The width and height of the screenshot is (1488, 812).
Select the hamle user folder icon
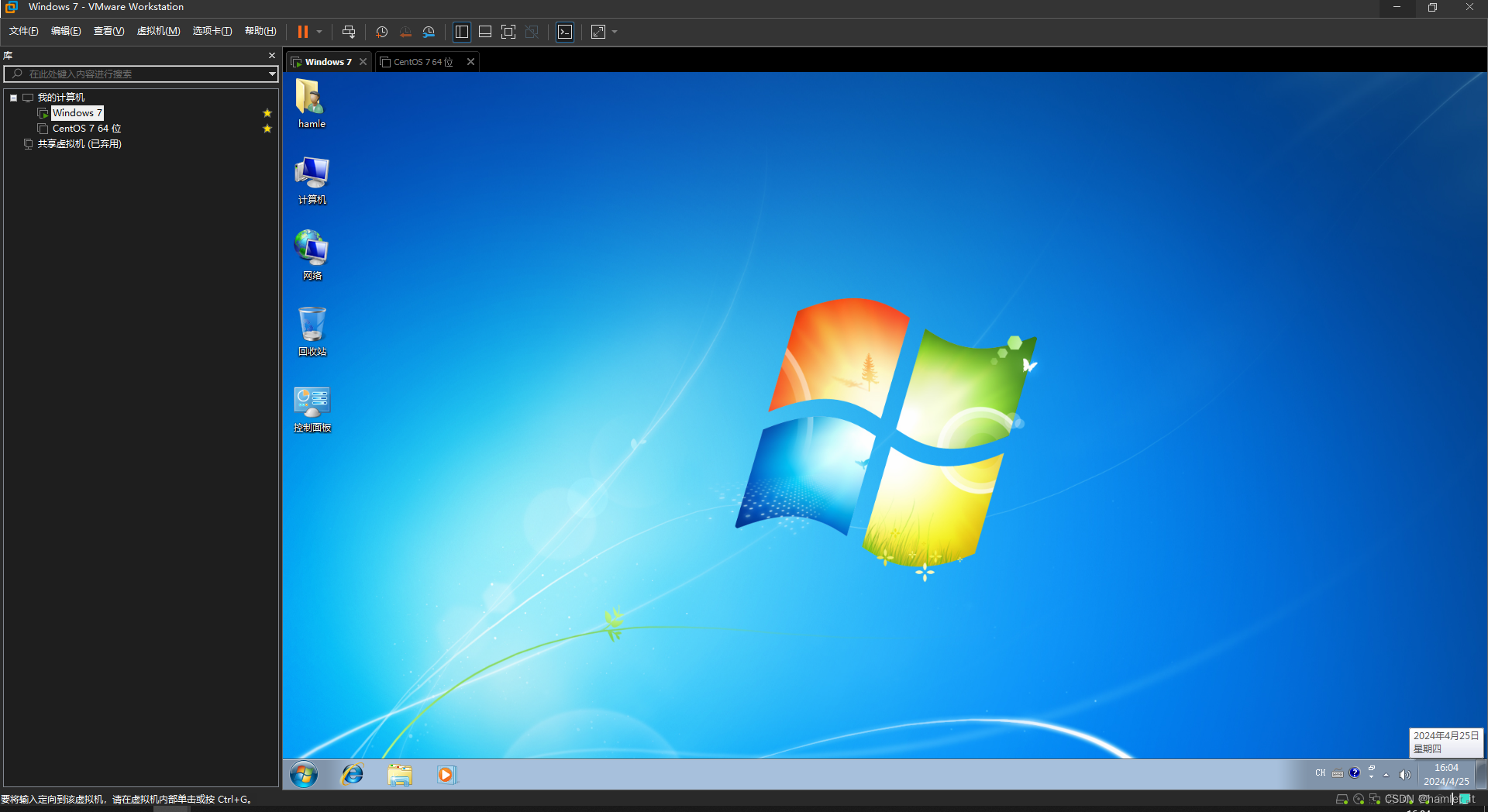312,103
